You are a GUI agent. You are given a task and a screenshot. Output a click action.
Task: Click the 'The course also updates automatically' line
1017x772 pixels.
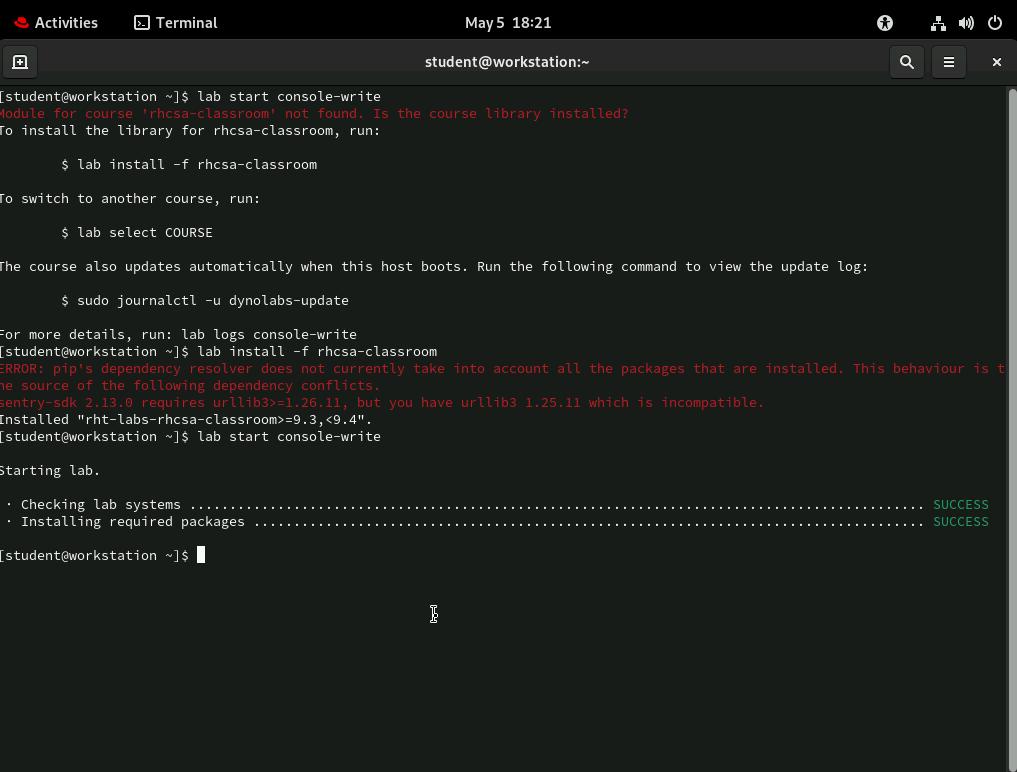click(x=434, y=267)
